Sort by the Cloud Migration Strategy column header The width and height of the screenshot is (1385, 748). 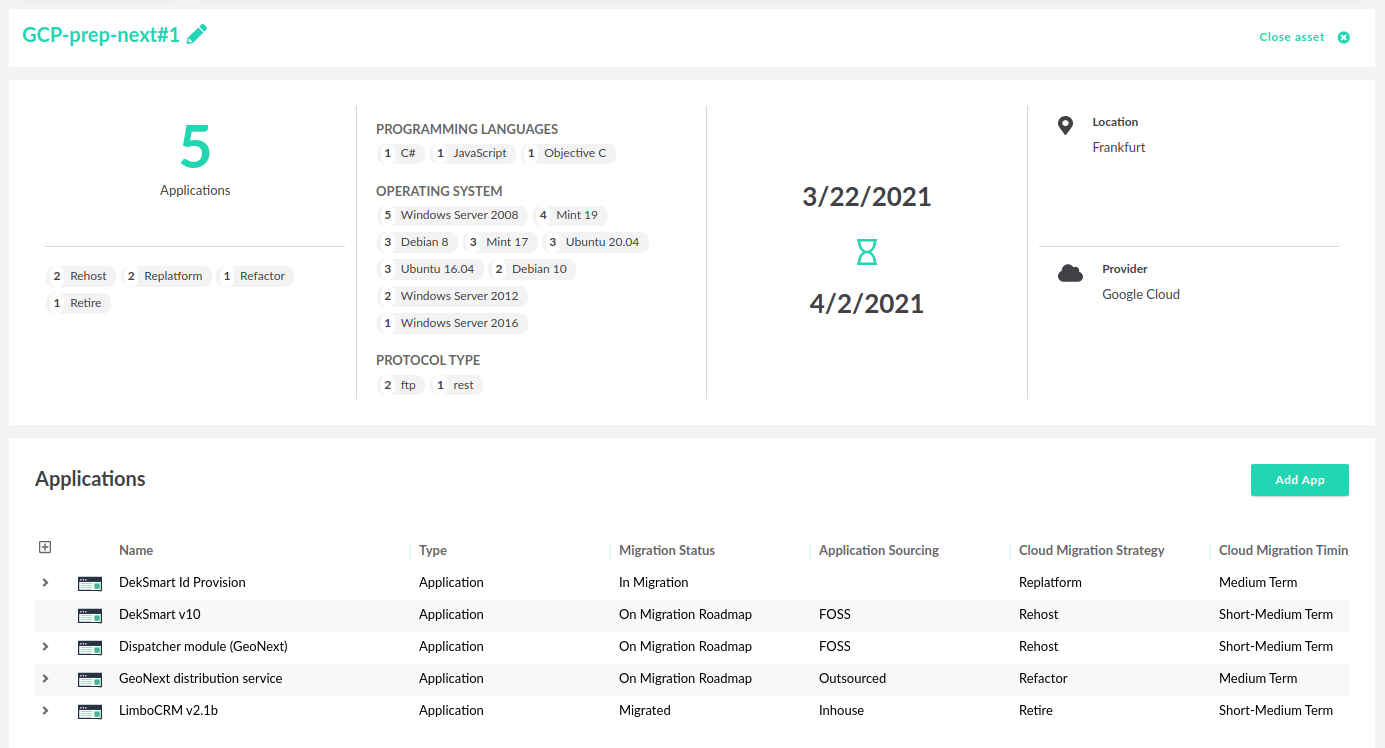[x=1092, y=550]
